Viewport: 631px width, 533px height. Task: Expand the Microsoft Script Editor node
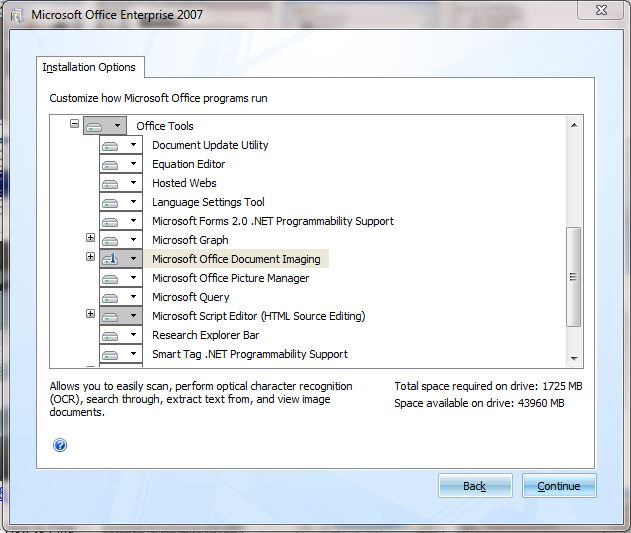click(91, 314)
